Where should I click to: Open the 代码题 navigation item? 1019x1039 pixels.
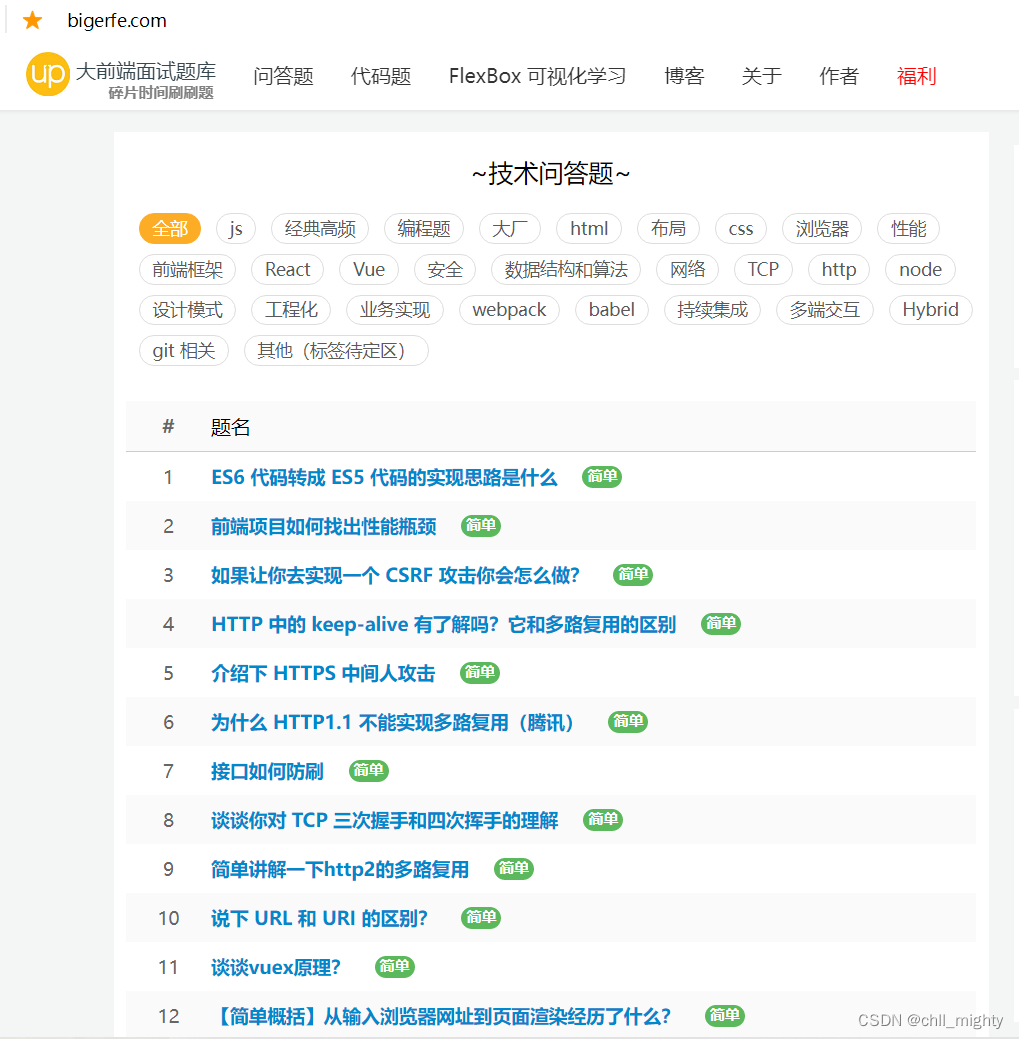[380, 76]
